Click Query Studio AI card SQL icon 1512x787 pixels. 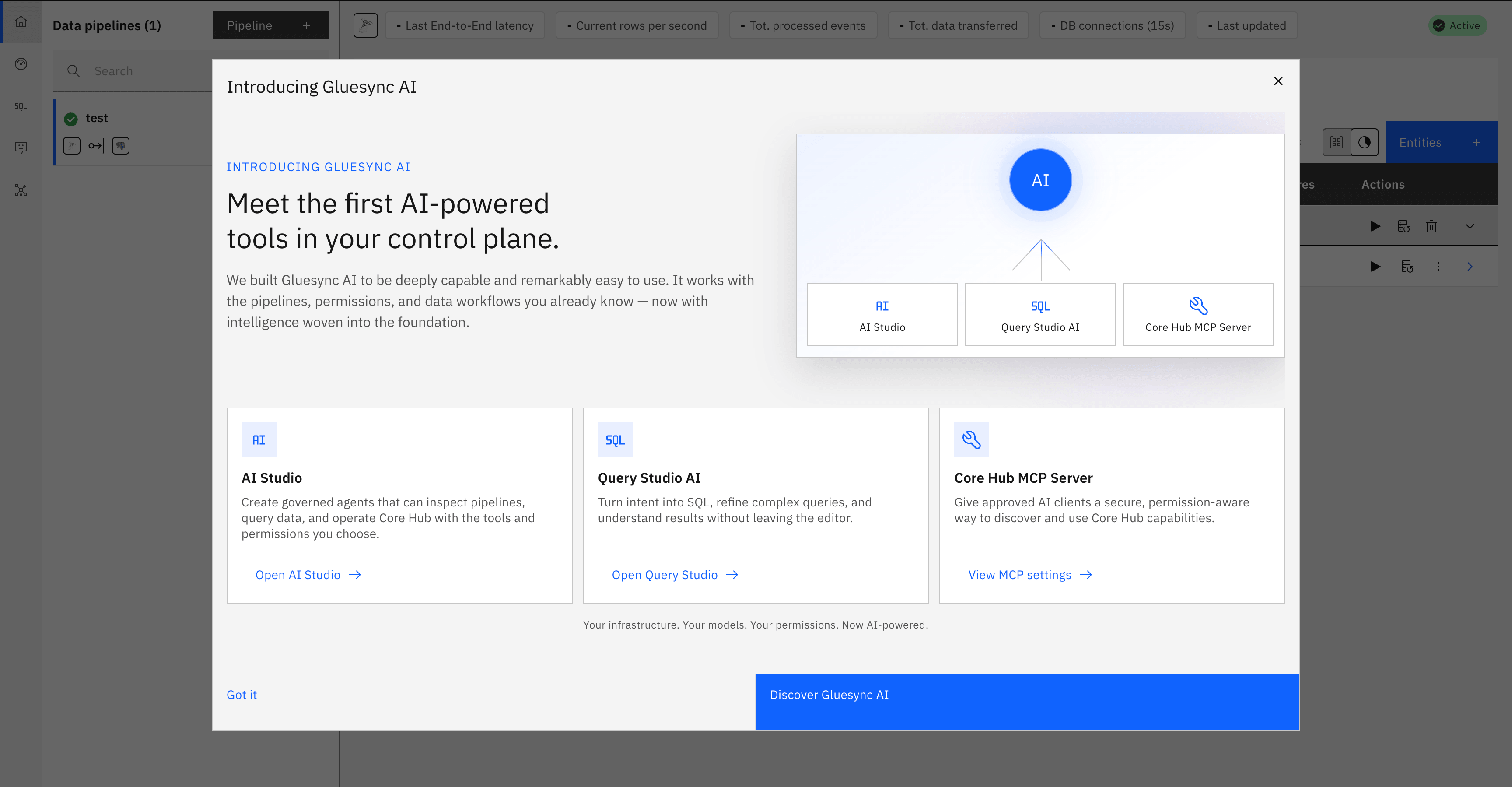pos(615,440)
